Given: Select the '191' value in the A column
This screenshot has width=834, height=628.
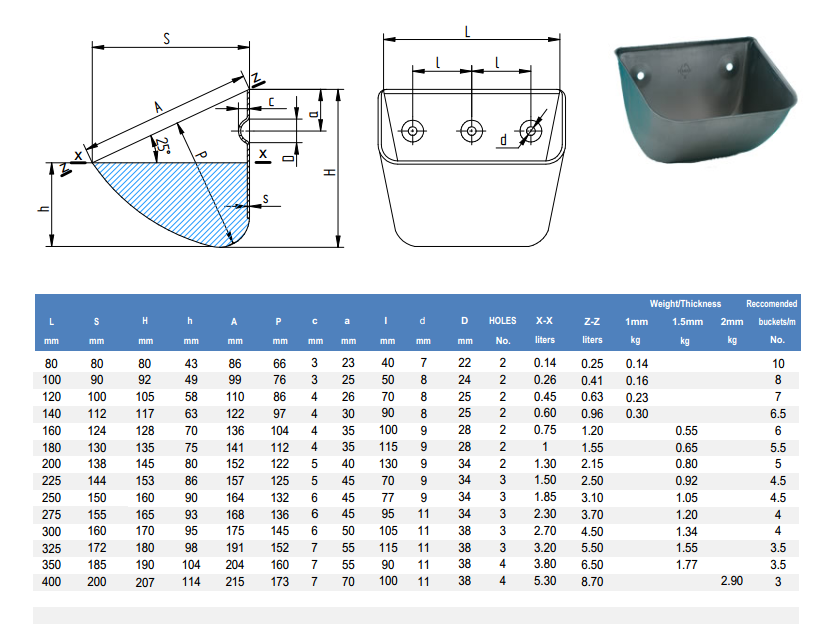Looking at the screenshot, I should [x=235, y=548].
